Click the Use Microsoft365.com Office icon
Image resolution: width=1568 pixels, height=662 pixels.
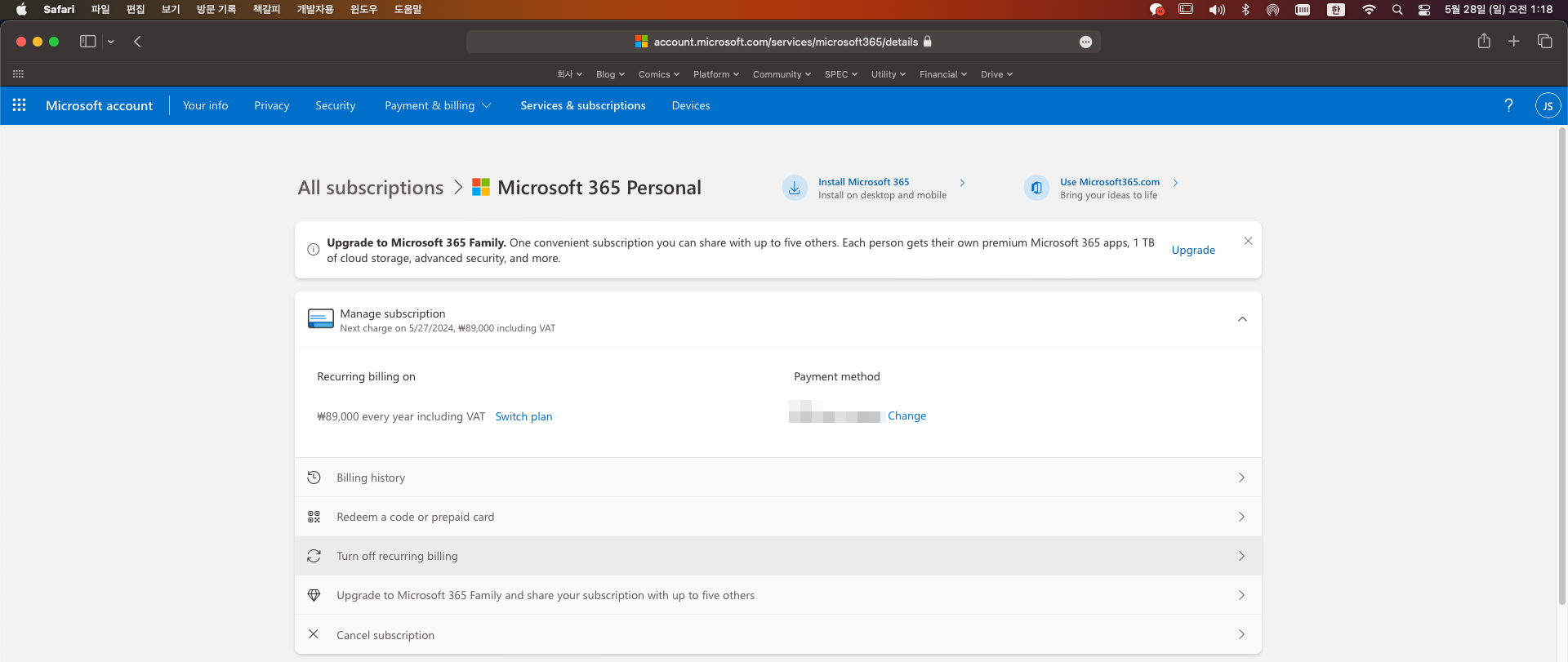[x=1036, y=188]
